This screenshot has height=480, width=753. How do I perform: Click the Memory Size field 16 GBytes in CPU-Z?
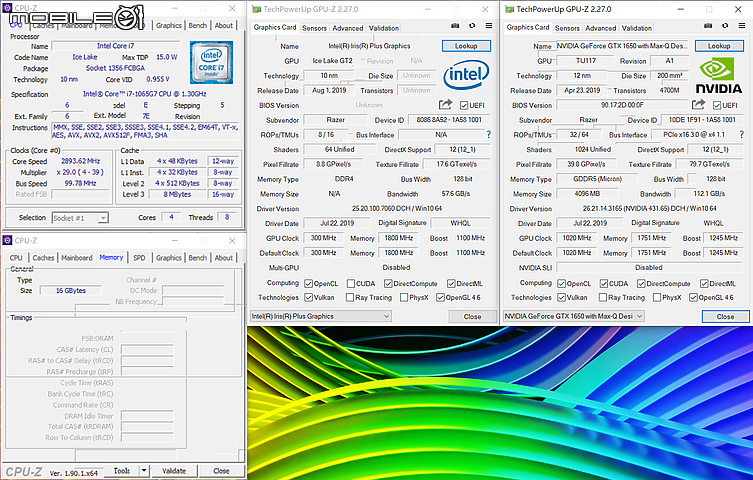pyautogui.click(x=71, y=290)
